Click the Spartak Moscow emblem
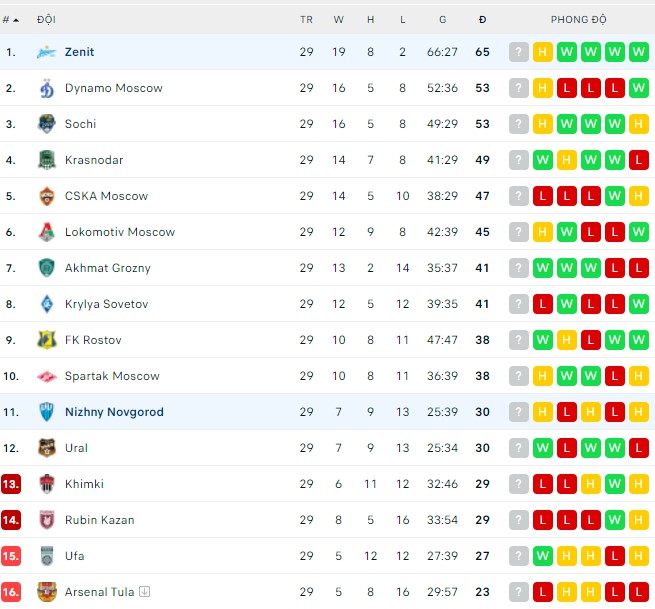Viewport: 655px width, 609px height. pos(46,376)
